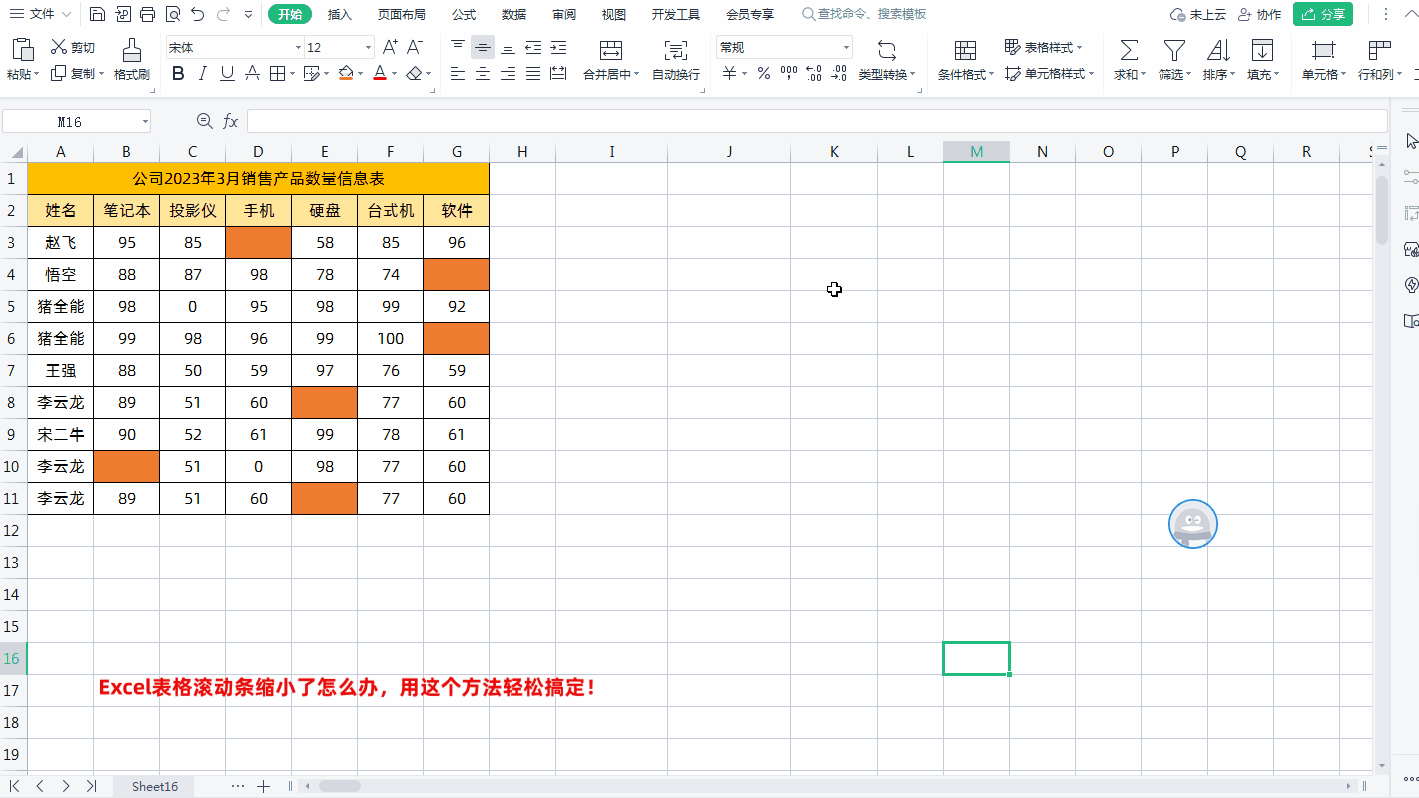Open the 数据 (Data) tab
The image size is (1419, 798).
(514, 14)
